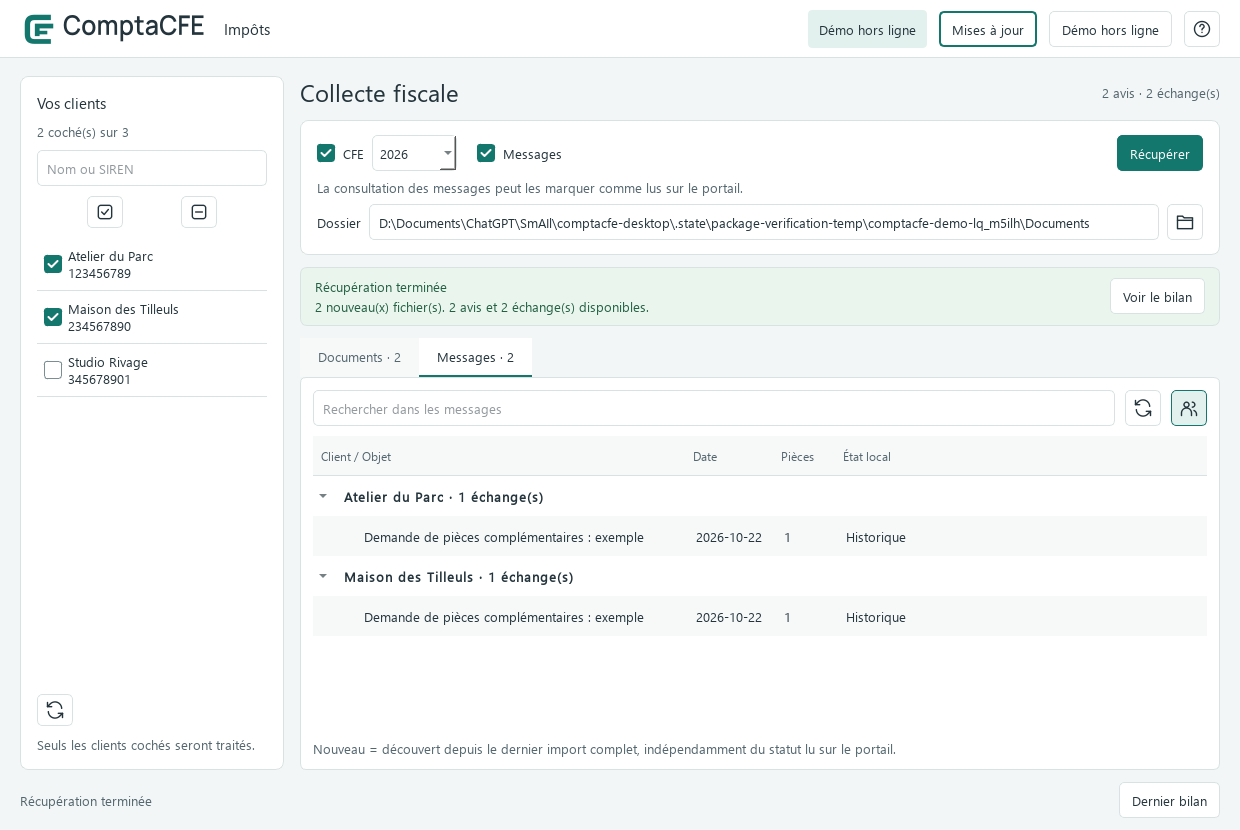Click the '2 coché(s) sur 3' counter
1240x830 pixels.
[83, 132]
